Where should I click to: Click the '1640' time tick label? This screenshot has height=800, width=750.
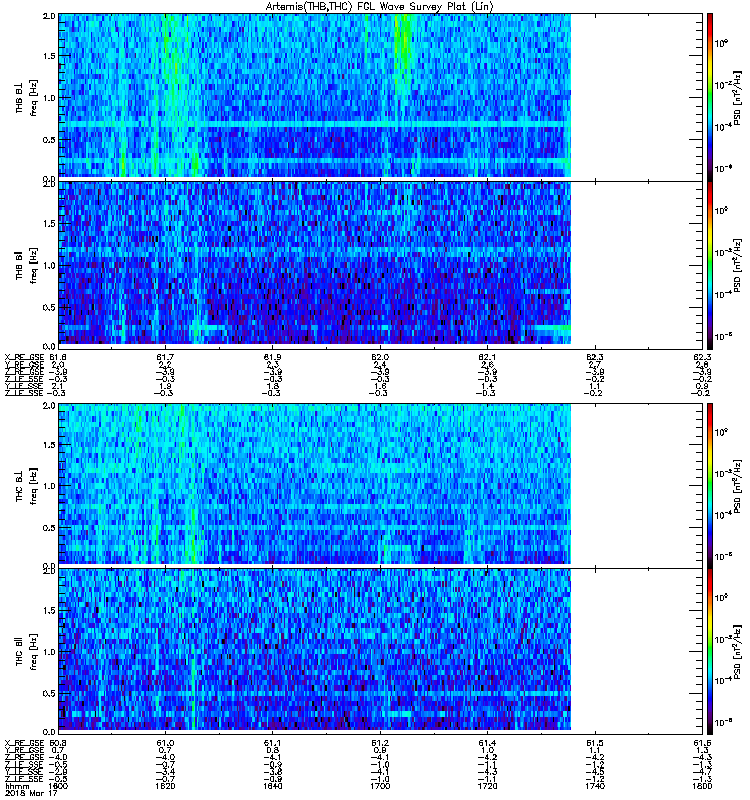pos(272,786)
